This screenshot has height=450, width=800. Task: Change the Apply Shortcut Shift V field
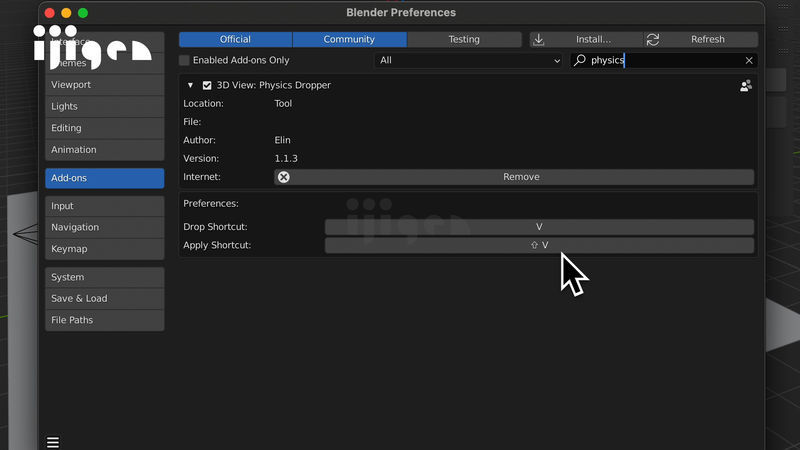[539, 245]
